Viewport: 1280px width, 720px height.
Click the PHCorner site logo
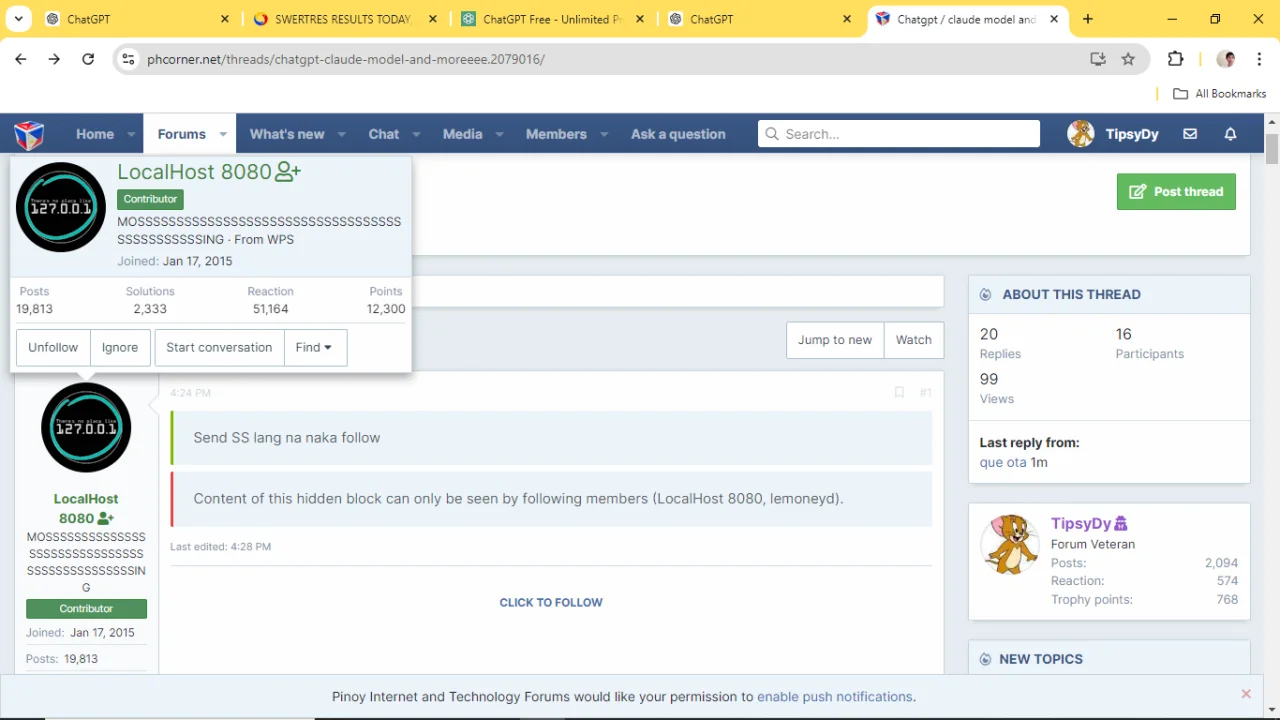tap(29, 134)
